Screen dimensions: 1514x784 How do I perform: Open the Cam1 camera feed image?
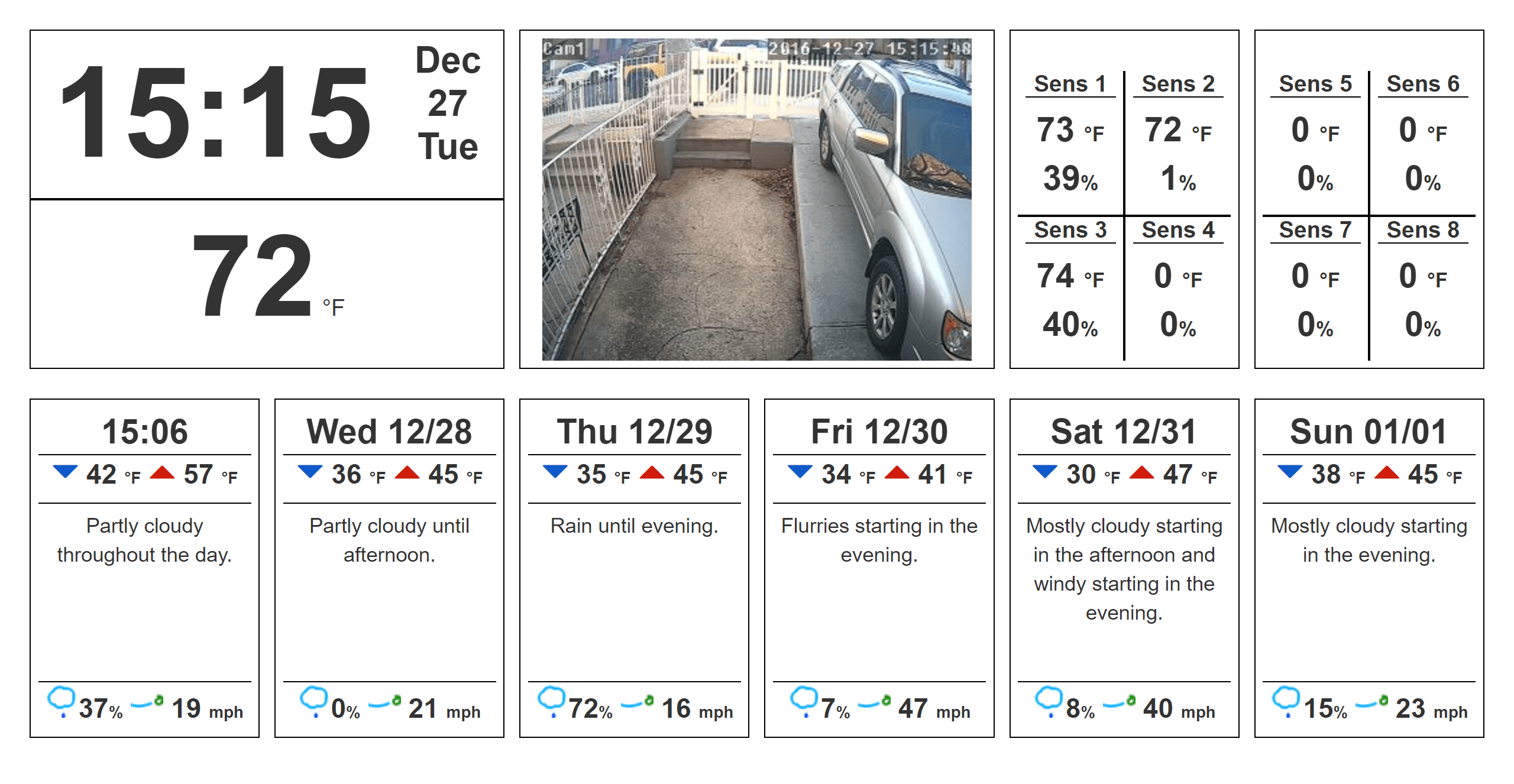click(x=757, y=199)
